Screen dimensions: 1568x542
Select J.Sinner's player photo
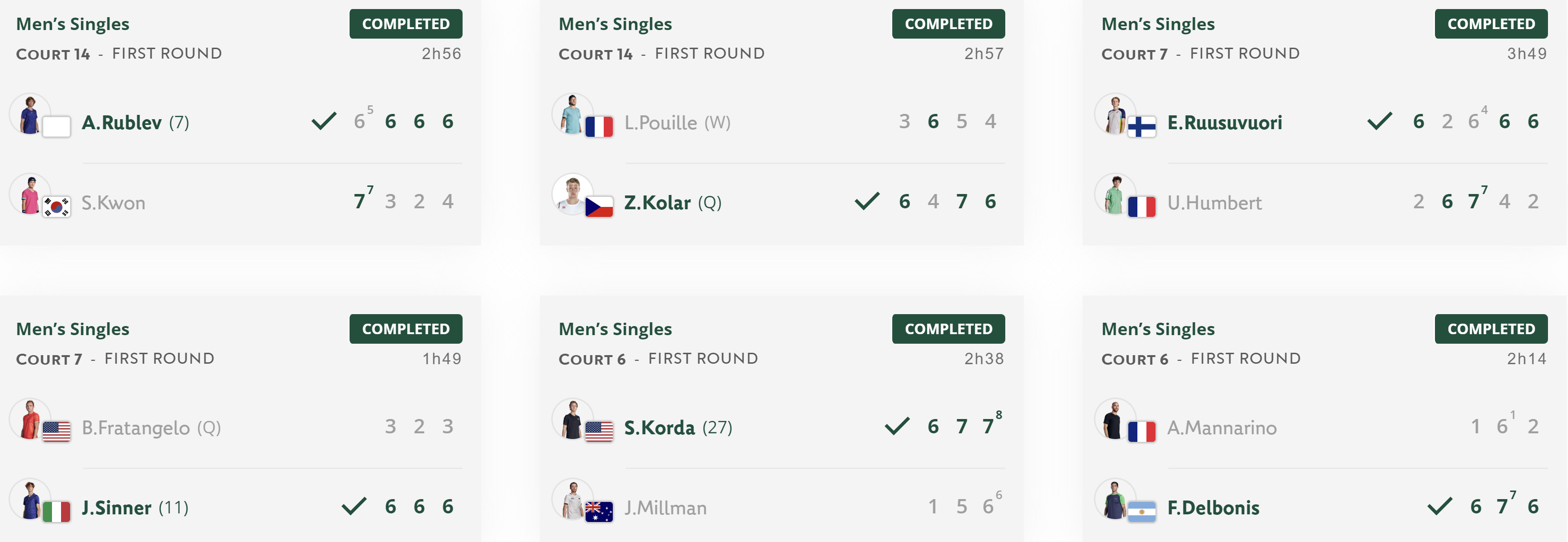point(30,499)
